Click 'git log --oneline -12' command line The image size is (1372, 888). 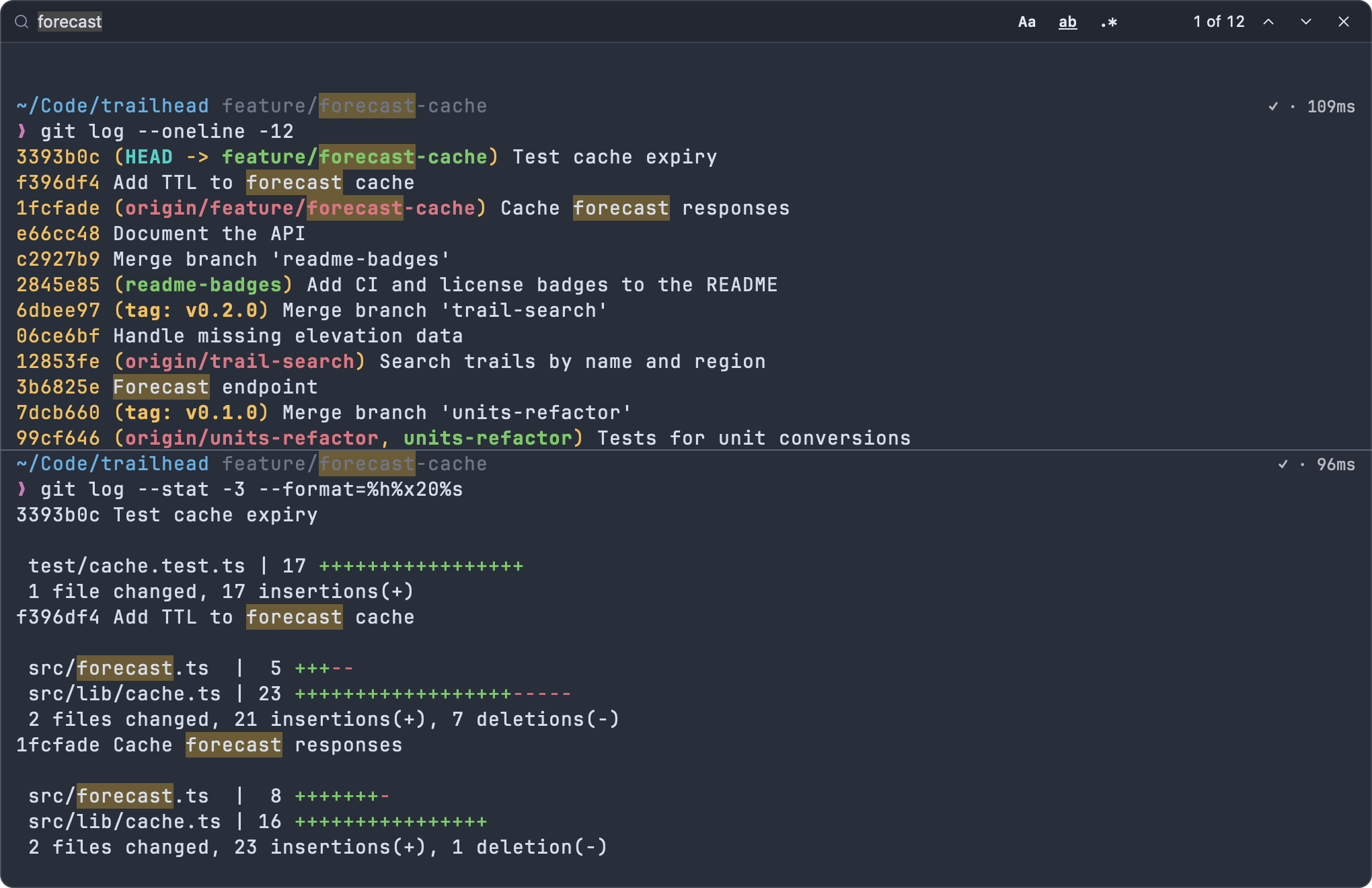[167, 131]
